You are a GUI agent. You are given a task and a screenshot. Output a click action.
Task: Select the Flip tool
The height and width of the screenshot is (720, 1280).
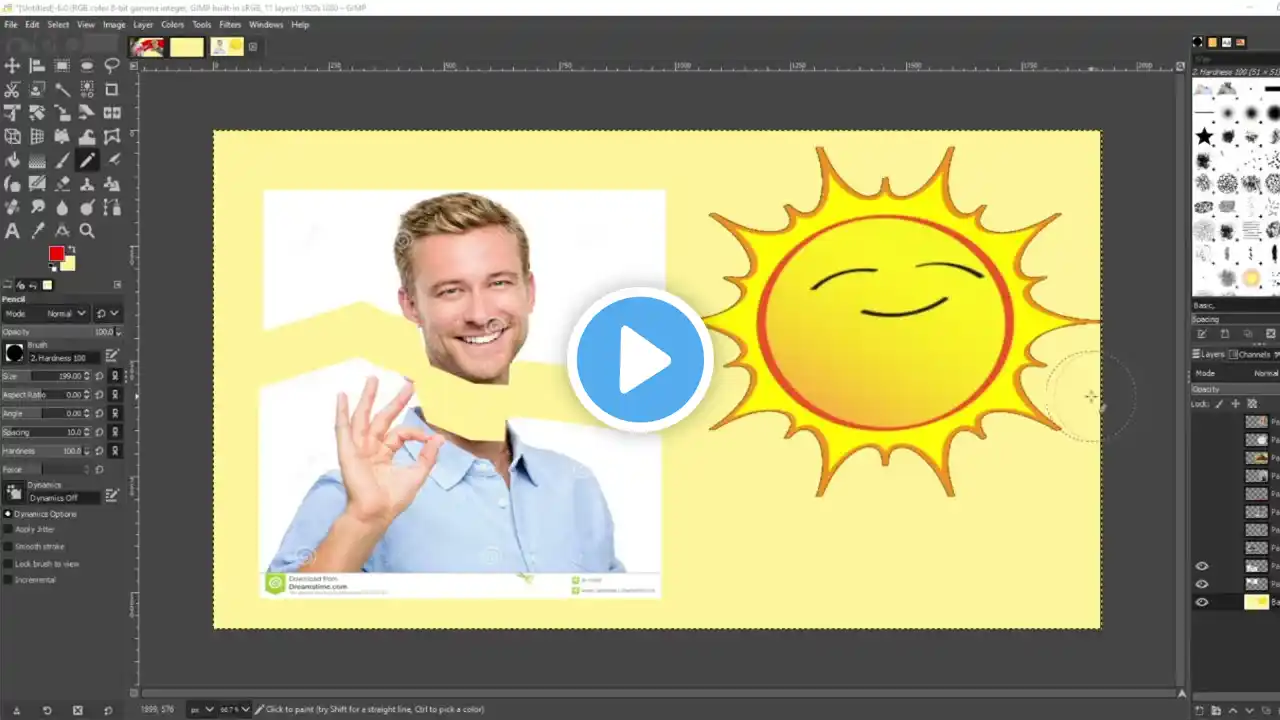112,113
